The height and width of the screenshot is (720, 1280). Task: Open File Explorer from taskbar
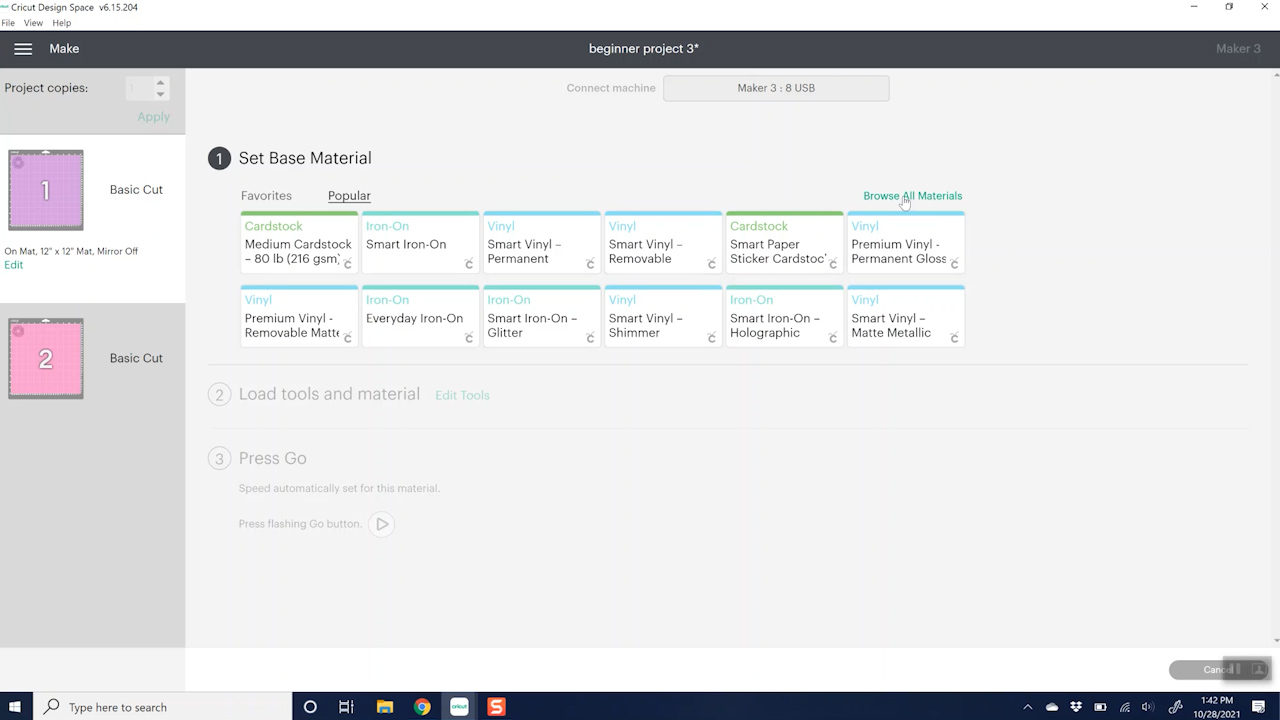pos(385,707)
